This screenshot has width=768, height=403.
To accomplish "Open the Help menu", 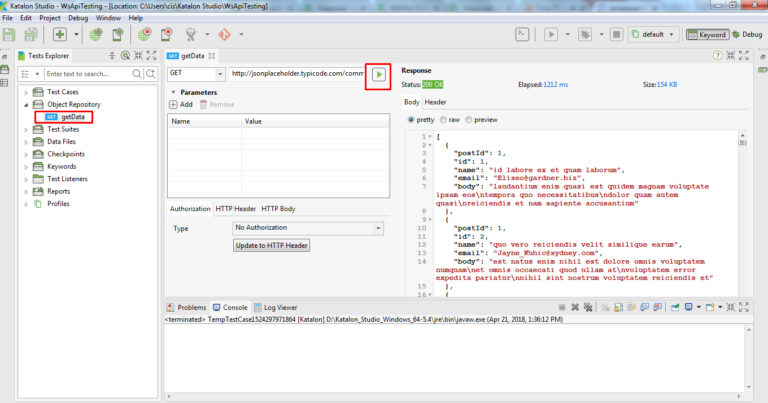I will coord(136,18).
